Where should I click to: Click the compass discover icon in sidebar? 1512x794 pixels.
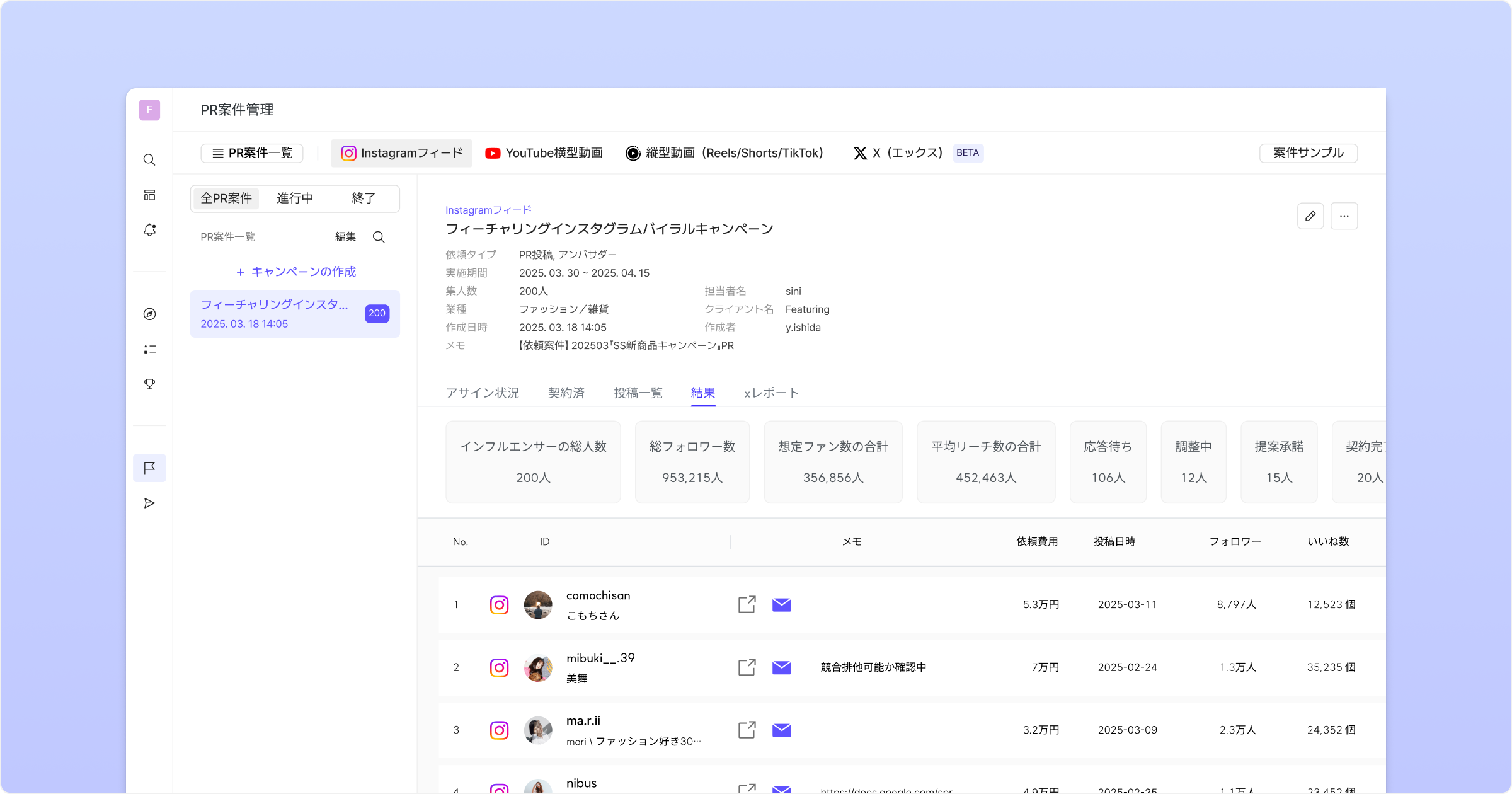[x=149, y=314]
